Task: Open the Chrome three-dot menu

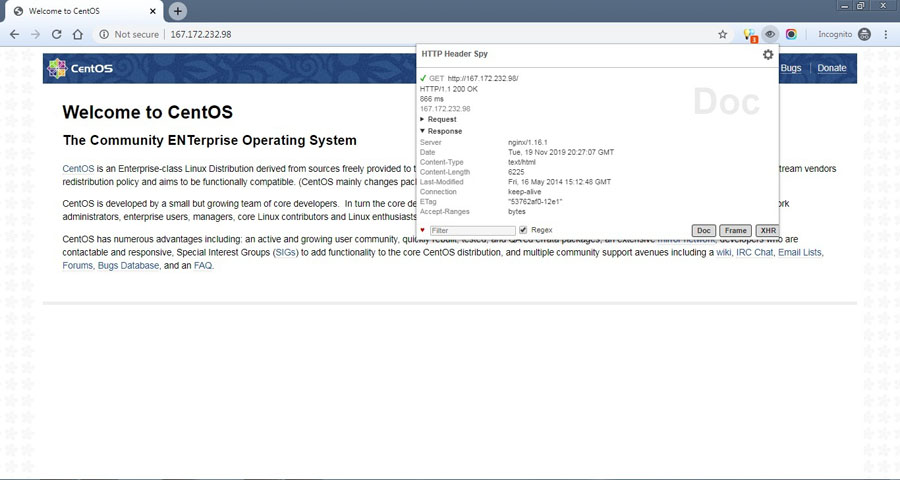Action: click(x=886, y=34)
